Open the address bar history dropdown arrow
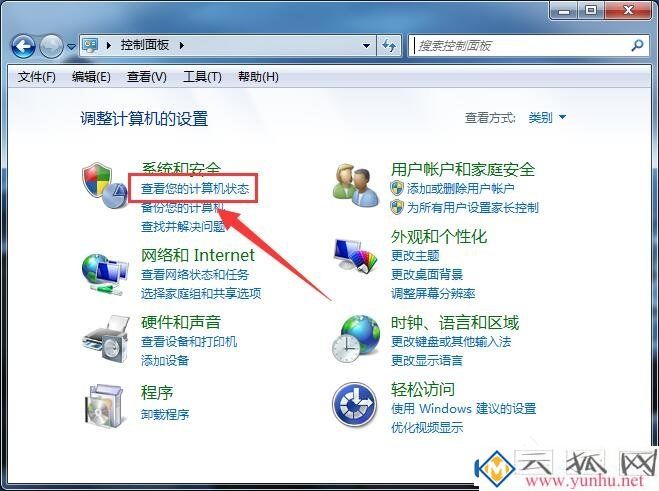 click(366, 45)
